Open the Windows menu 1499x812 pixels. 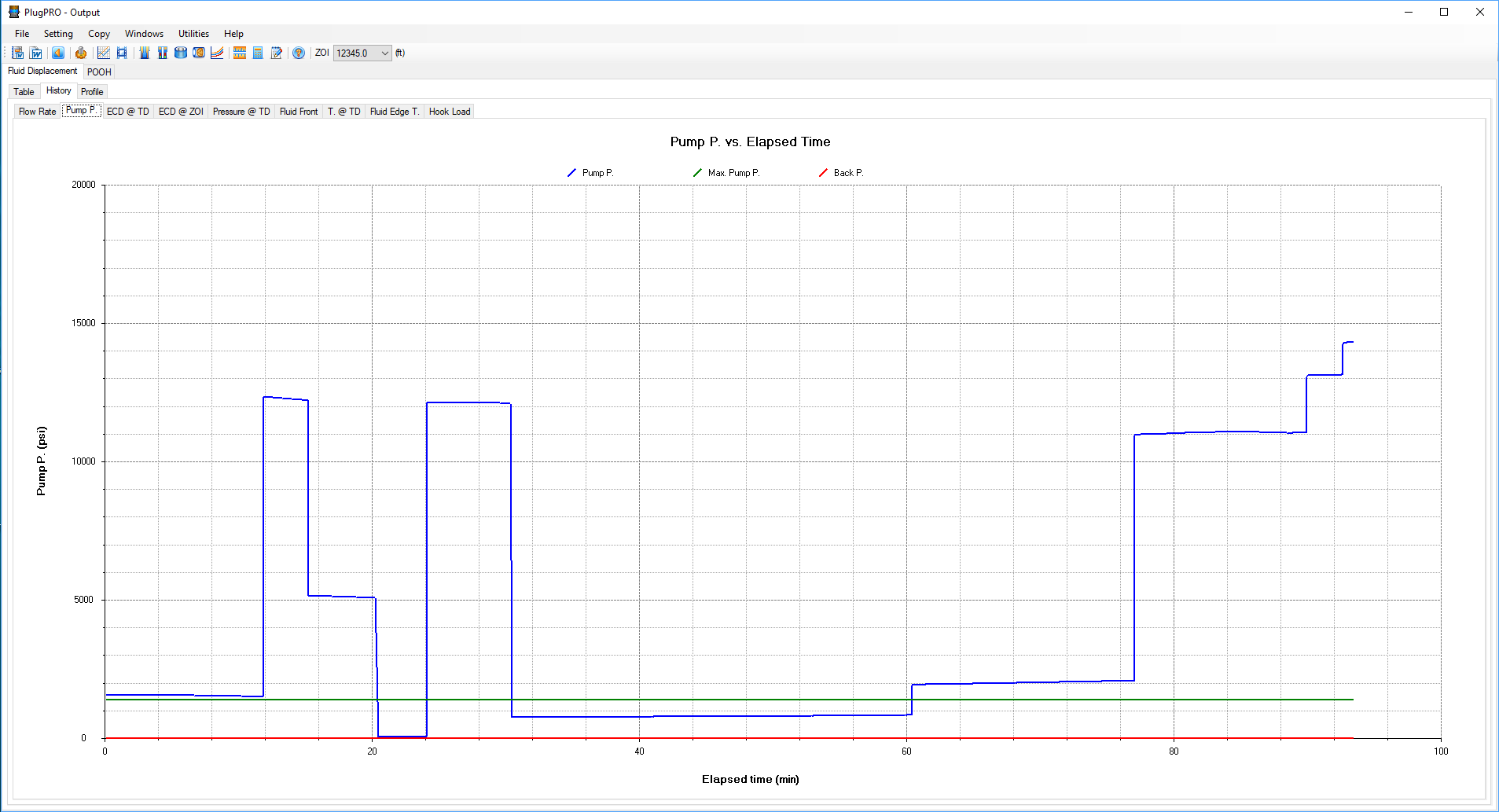tap(144, 34)
